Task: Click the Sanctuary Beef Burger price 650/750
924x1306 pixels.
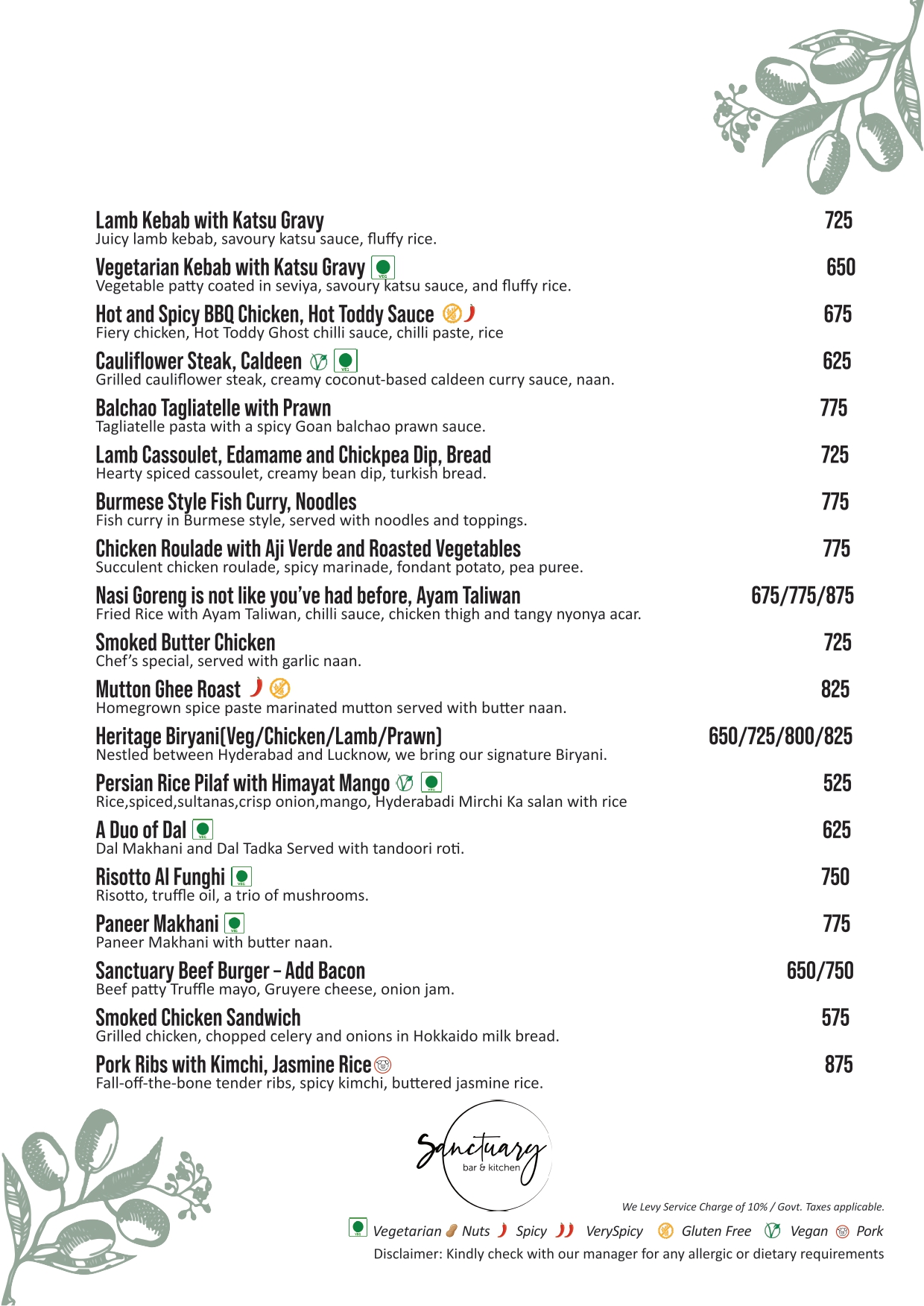Action: (820, 971)
